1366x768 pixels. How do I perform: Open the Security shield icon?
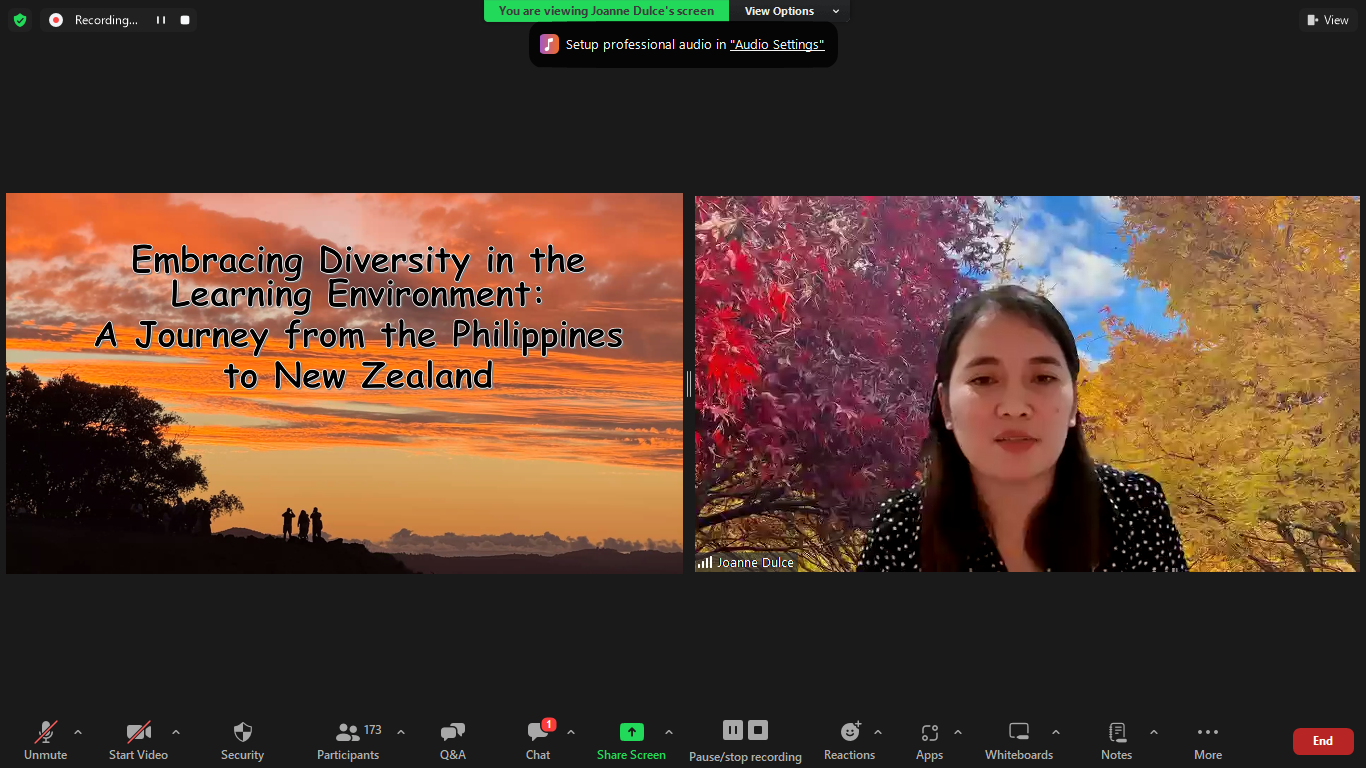(x=242, y=732)
